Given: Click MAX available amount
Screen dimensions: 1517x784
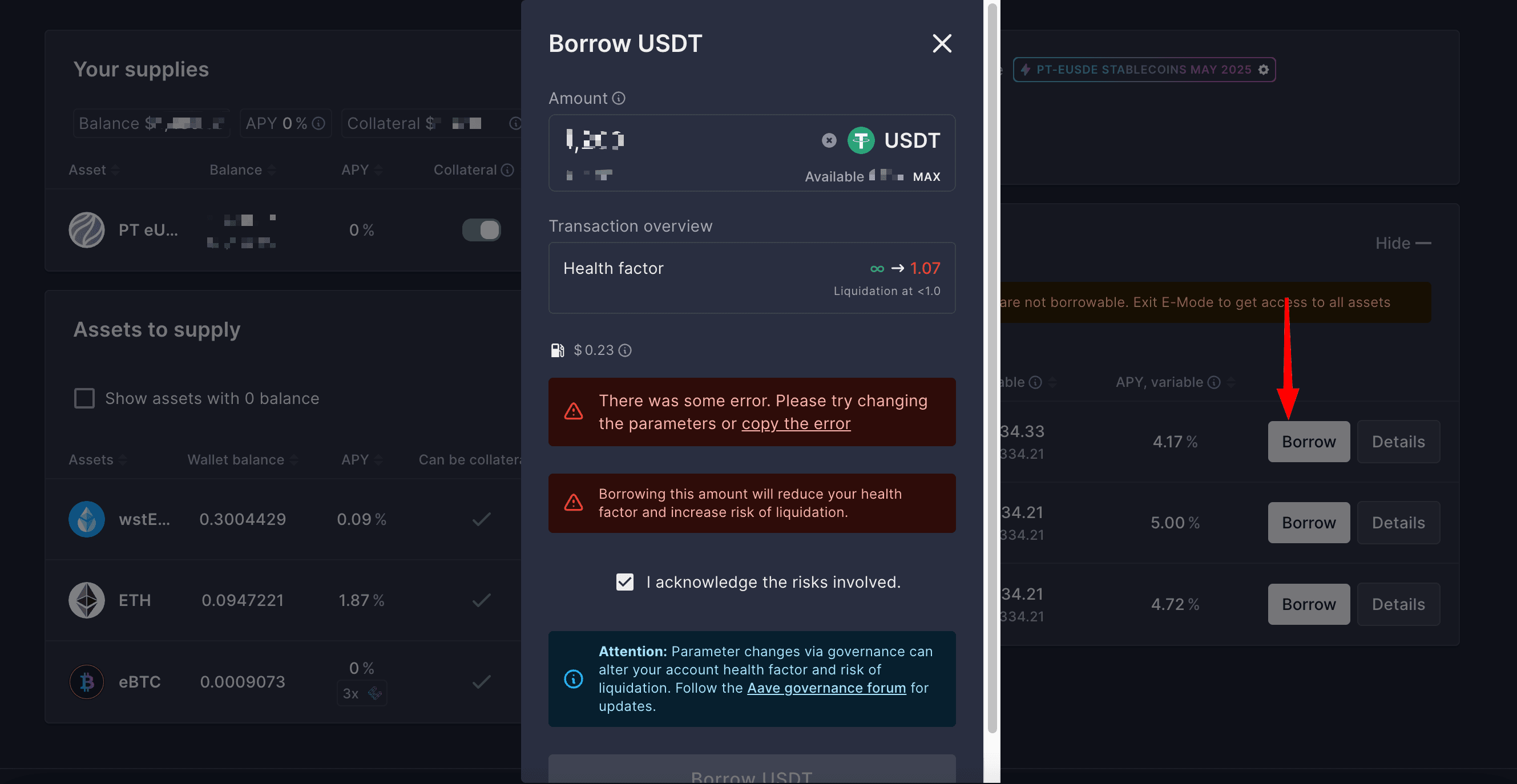Looking at the screenshot, I should click(926, 176).
